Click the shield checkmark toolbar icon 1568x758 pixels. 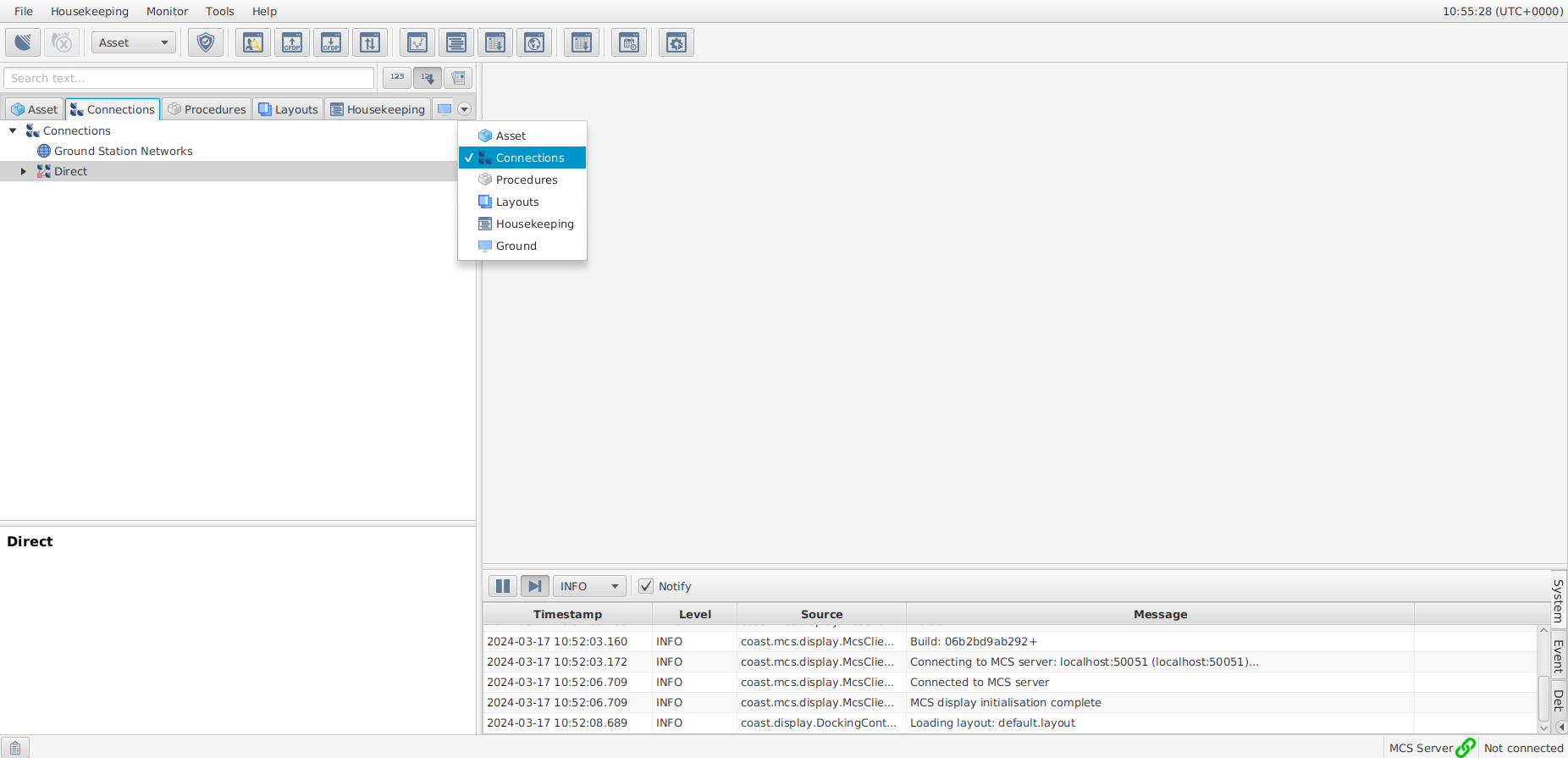point(206,42)
